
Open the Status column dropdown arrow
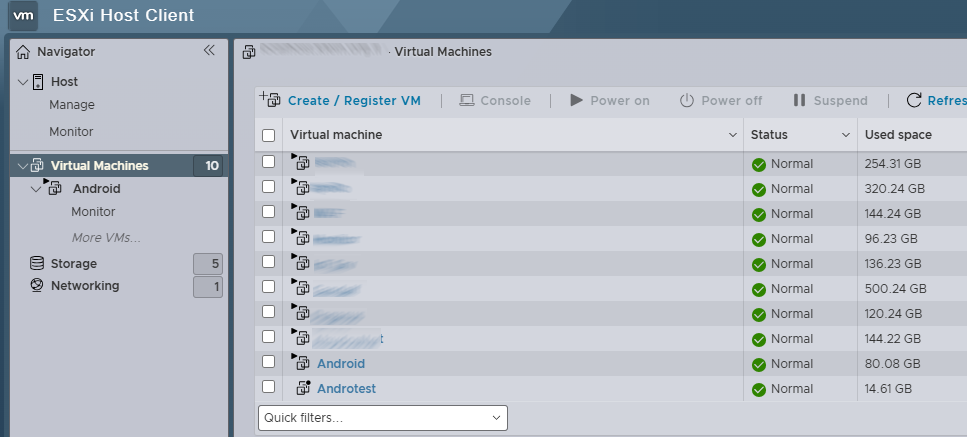click(x=846, y=135)
